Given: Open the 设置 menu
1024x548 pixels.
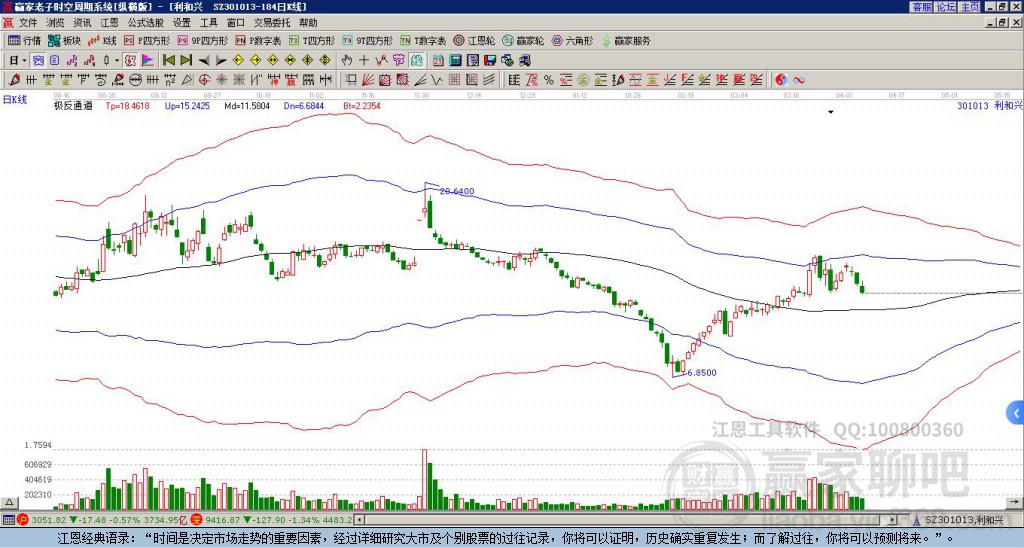Looking at the screenshot, I should tap(182, 23).
